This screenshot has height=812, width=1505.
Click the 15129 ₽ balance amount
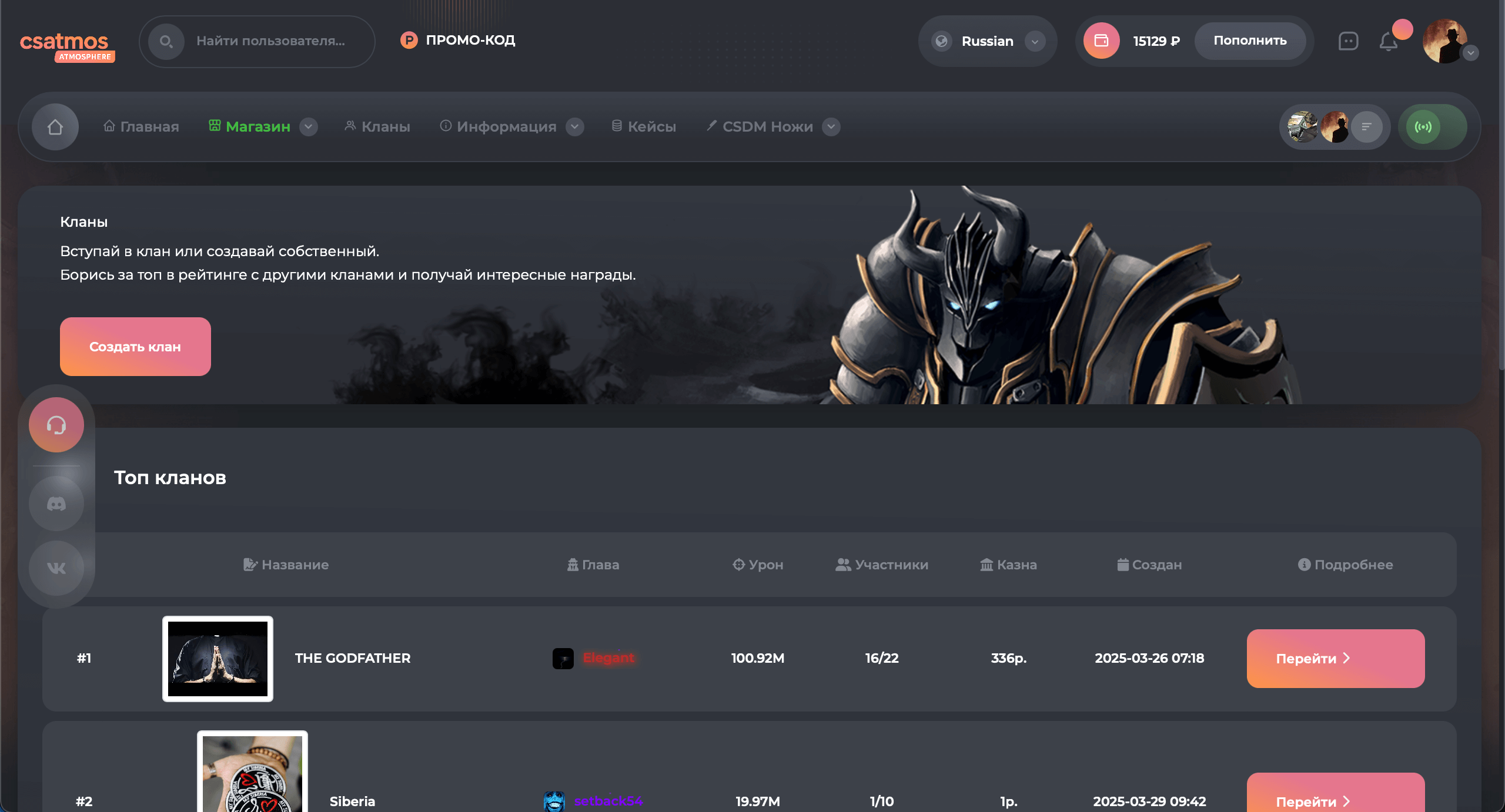pyautogui.click(x=1156, y=41)
